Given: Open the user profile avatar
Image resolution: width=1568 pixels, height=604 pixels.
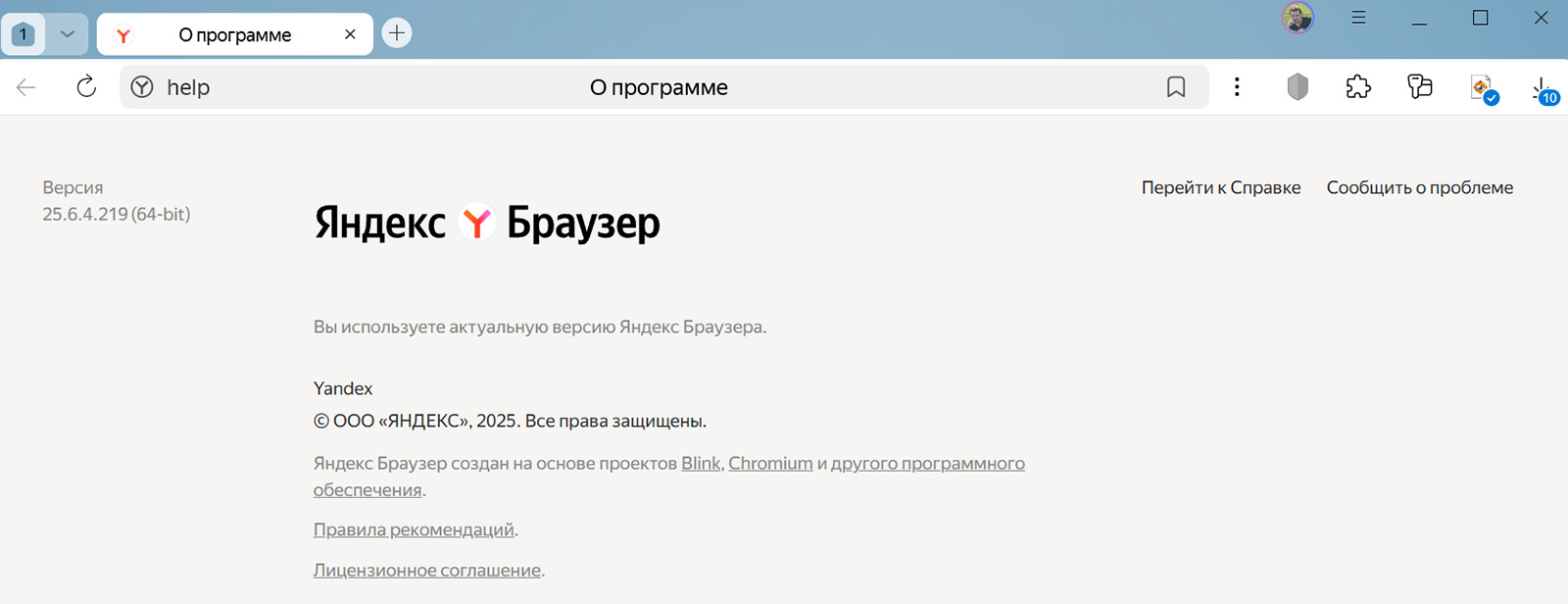Looking at the screenshot, I should pyautogui.click(x=1298, y=18).
